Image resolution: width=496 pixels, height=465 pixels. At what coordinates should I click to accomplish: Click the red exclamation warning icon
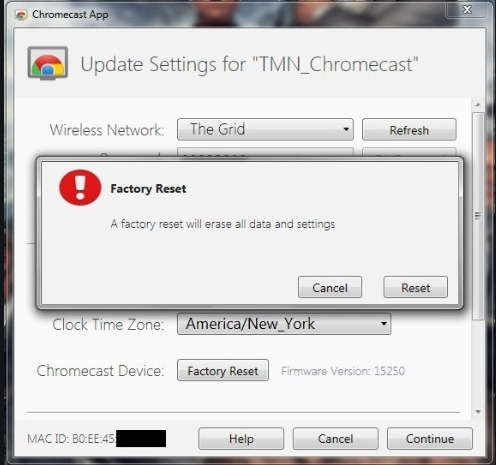pos(80,188)
